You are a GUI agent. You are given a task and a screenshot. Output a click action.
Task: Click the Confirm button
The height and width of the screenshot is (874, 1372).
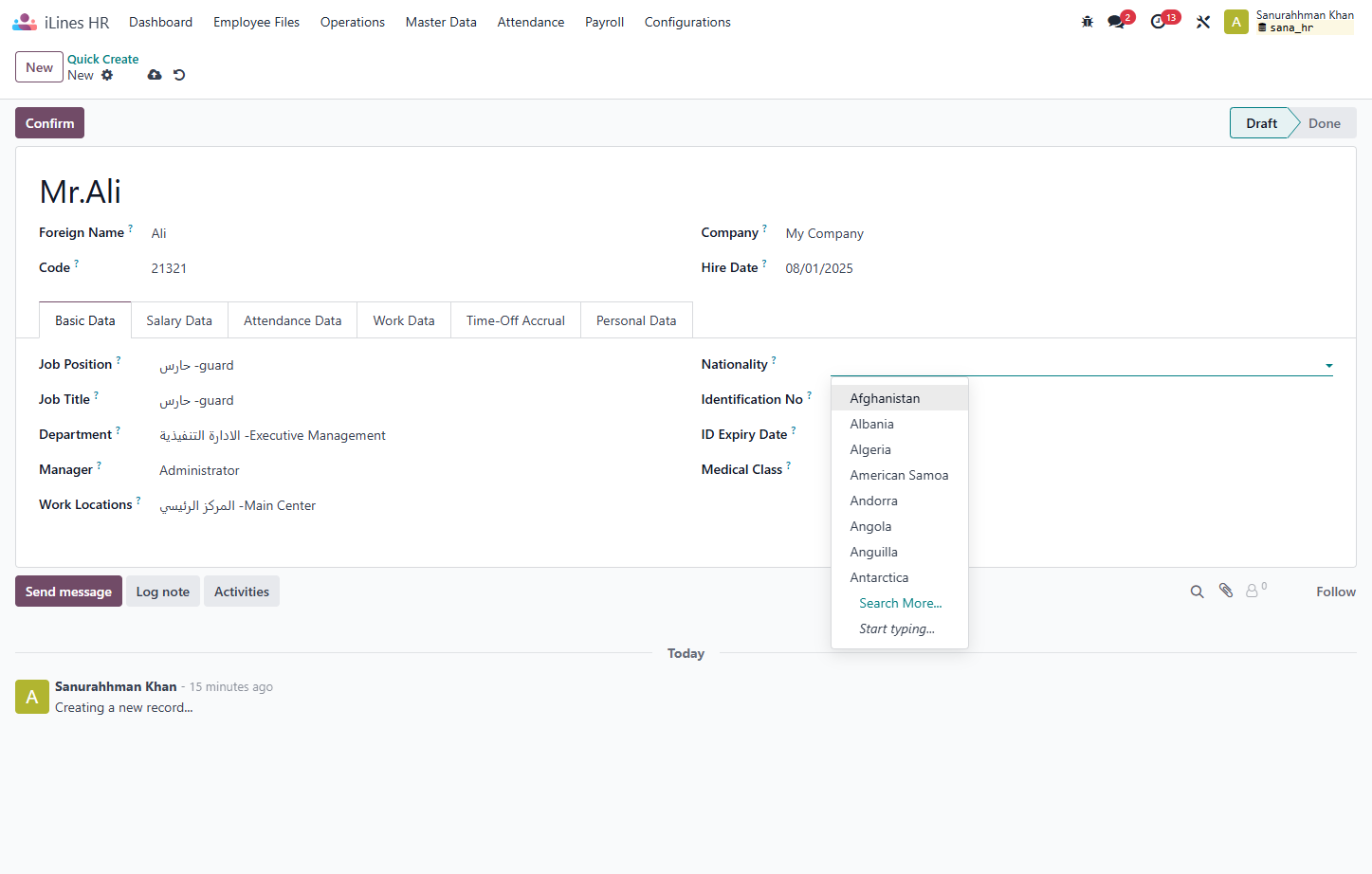pyautogui.click(x=49, y=123)
